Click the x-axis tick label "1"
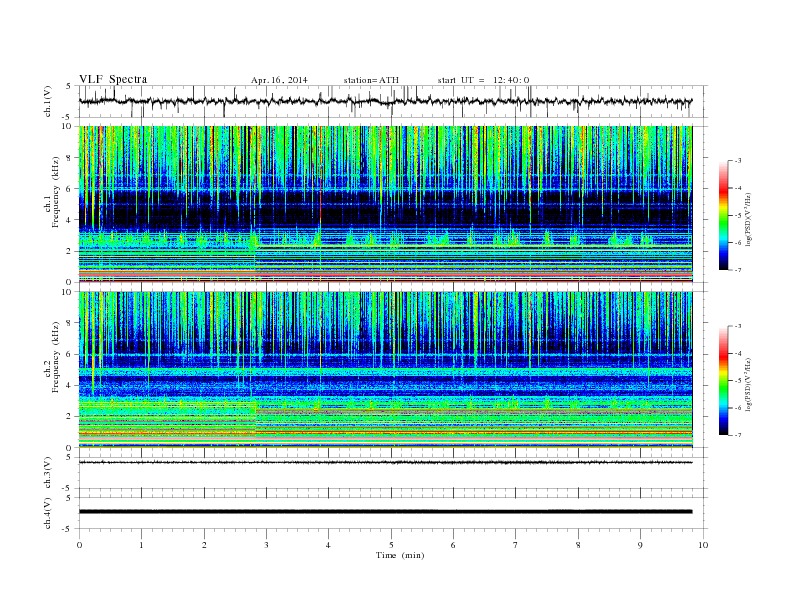792x612 pixels. pyautogui.click(x=141, y=545)
